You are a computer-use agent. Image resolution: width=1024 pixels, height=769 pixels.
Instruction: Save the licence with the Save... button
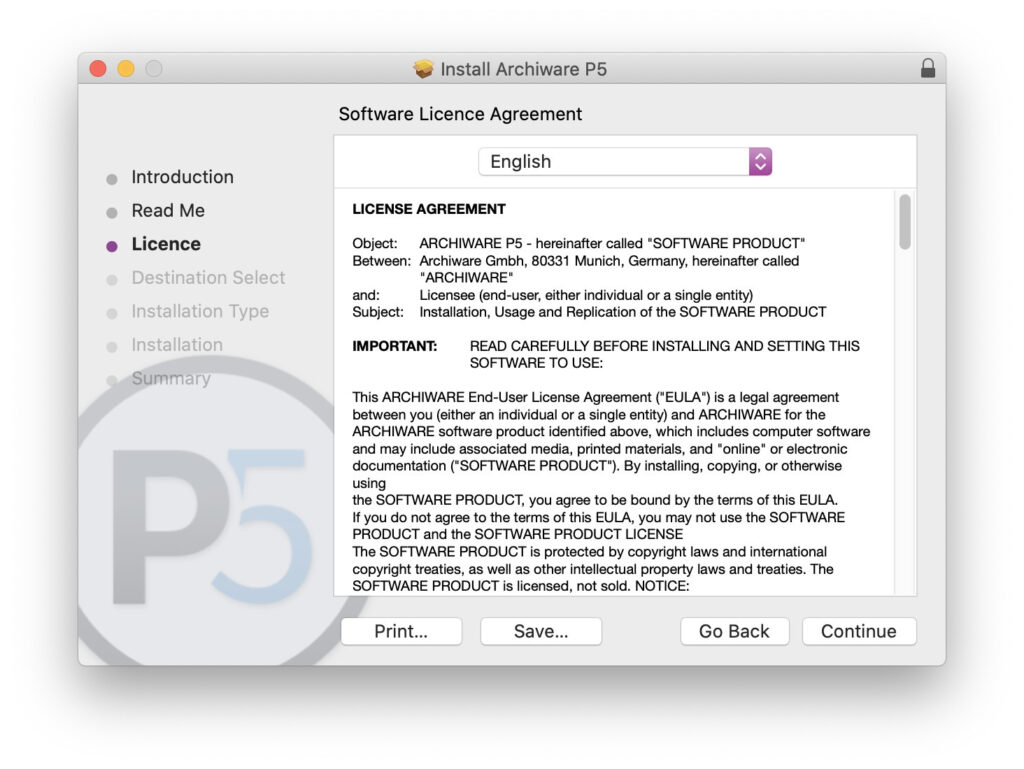pyautogui.click(x=541, y=631)
